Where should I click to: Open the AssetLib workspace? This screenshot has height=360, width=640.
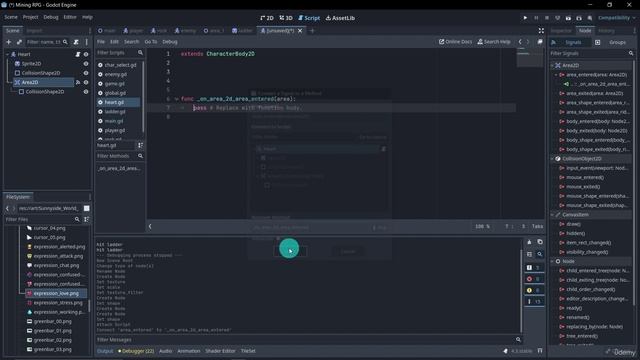340,18
